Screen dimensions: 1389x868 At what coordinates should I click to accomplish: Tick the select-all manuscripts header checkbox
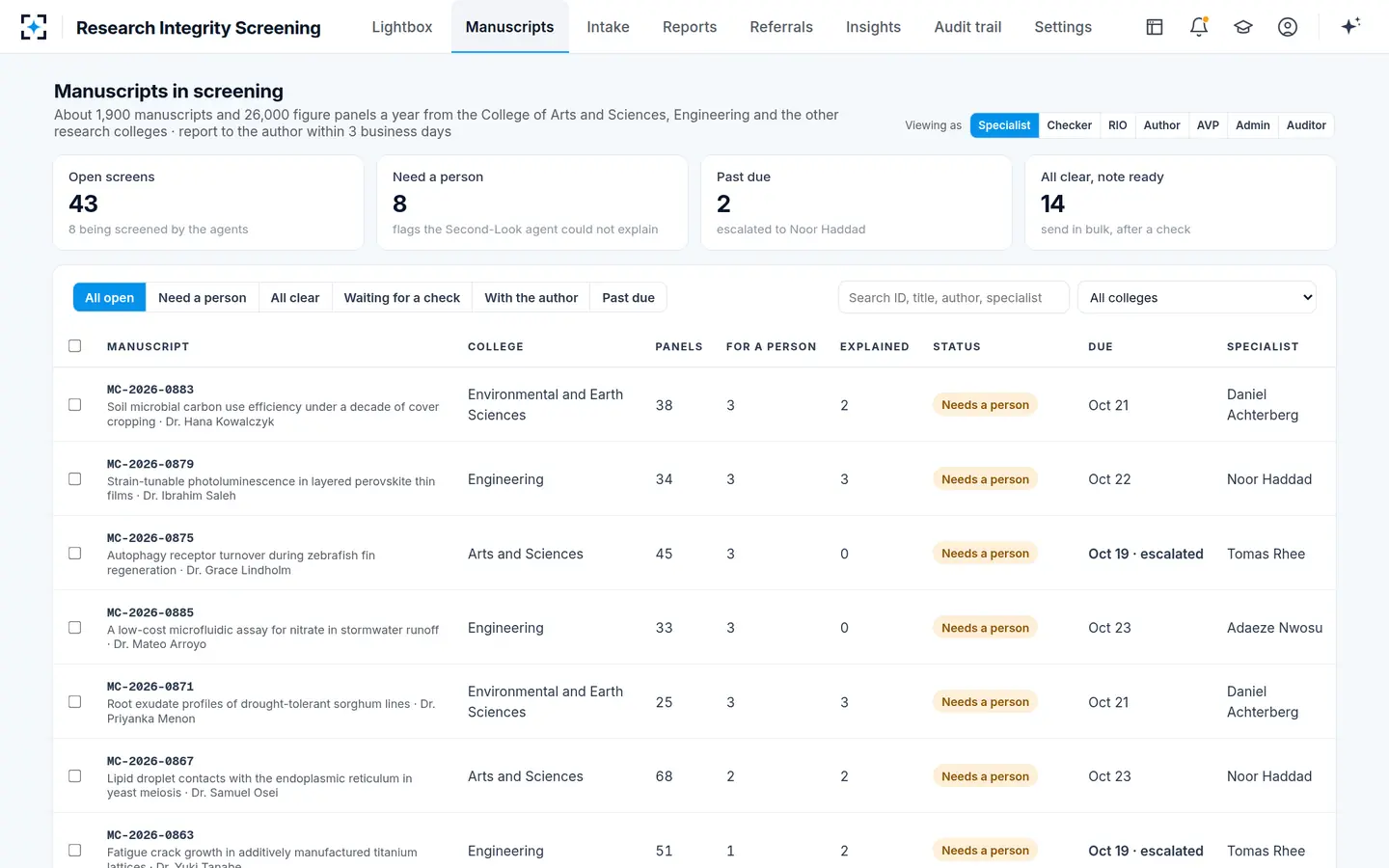[75, 346]
